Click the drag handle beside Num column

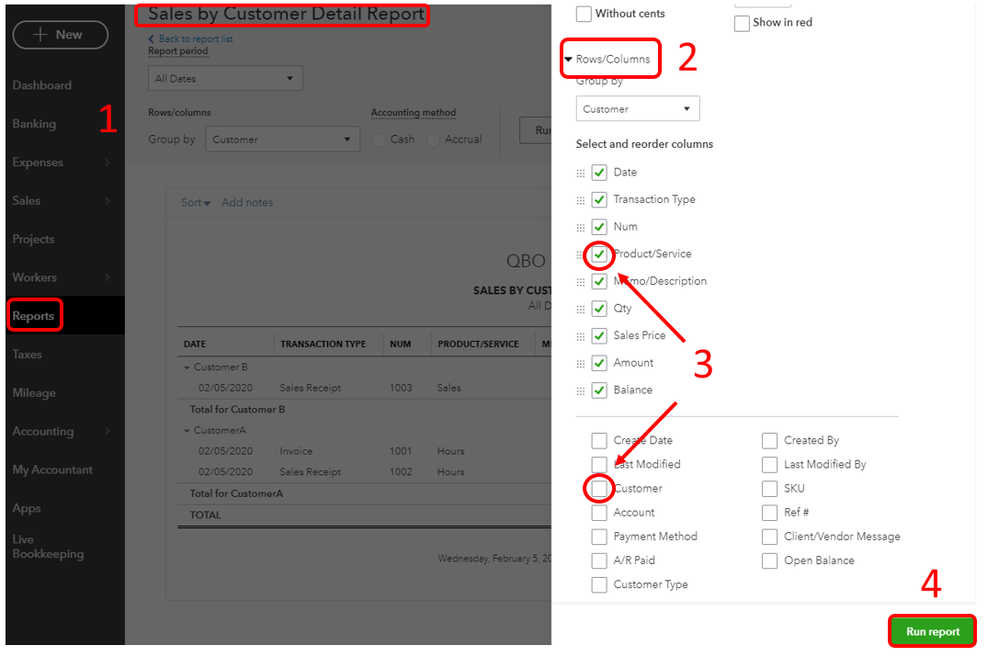[580, 227]
